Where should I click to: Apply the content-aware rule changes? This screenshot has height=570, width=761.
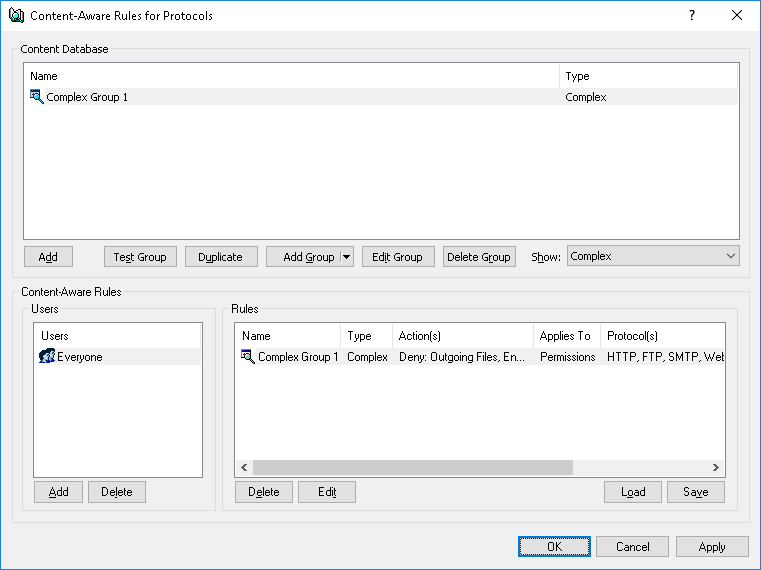712,547
